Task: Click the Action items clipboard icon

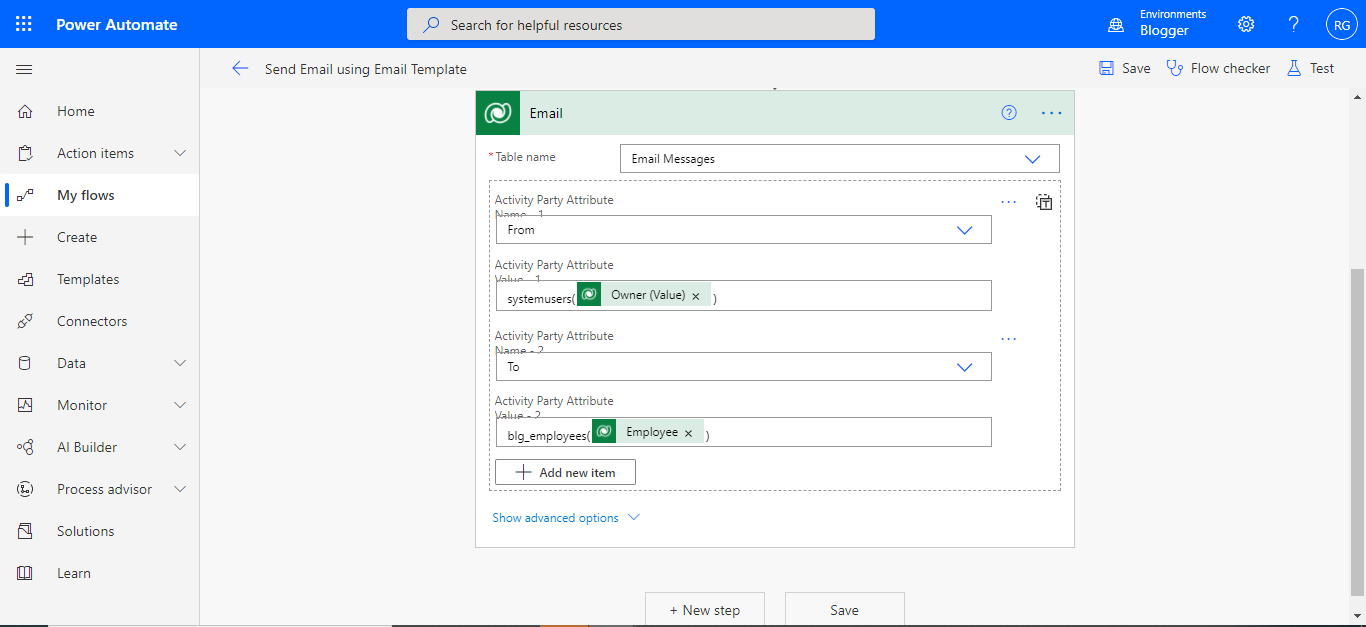Action: point(25,153)
